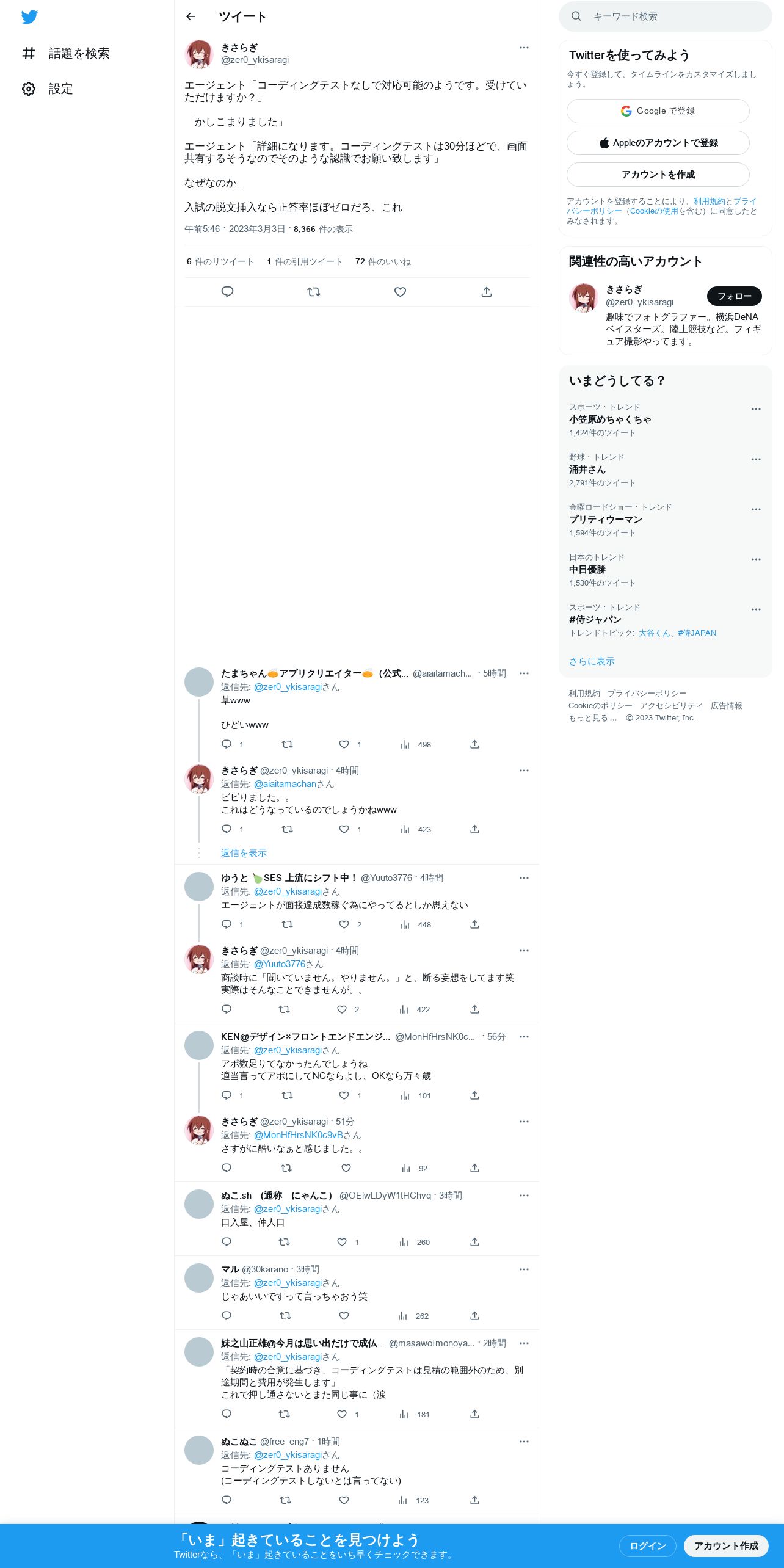The width and height of the screenshot is (784, 1568).
Task: Share the main tweet via the share icon
Action: [487, 292]
